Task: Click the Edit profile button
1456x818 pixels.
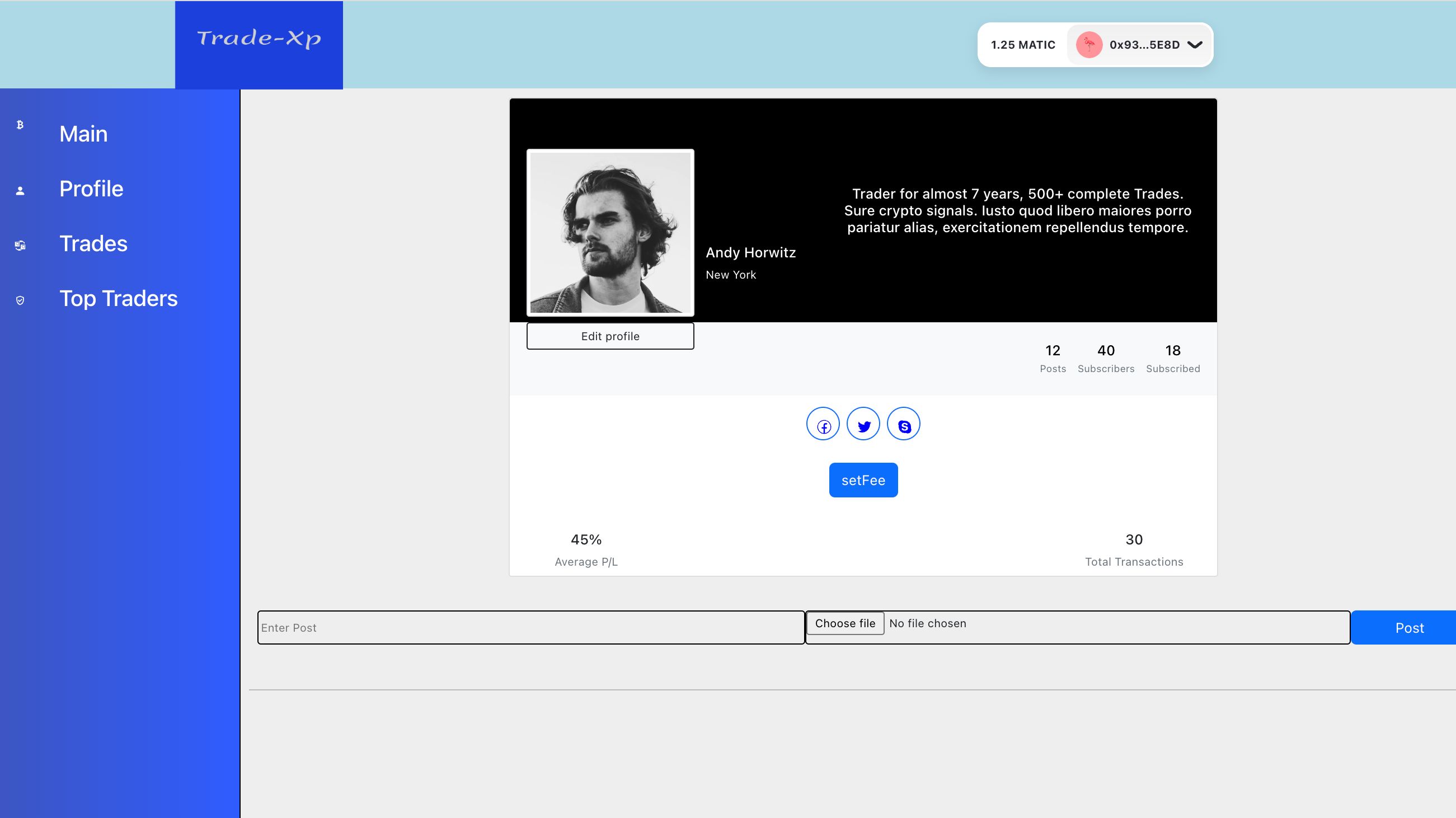Action: point(610,335)
